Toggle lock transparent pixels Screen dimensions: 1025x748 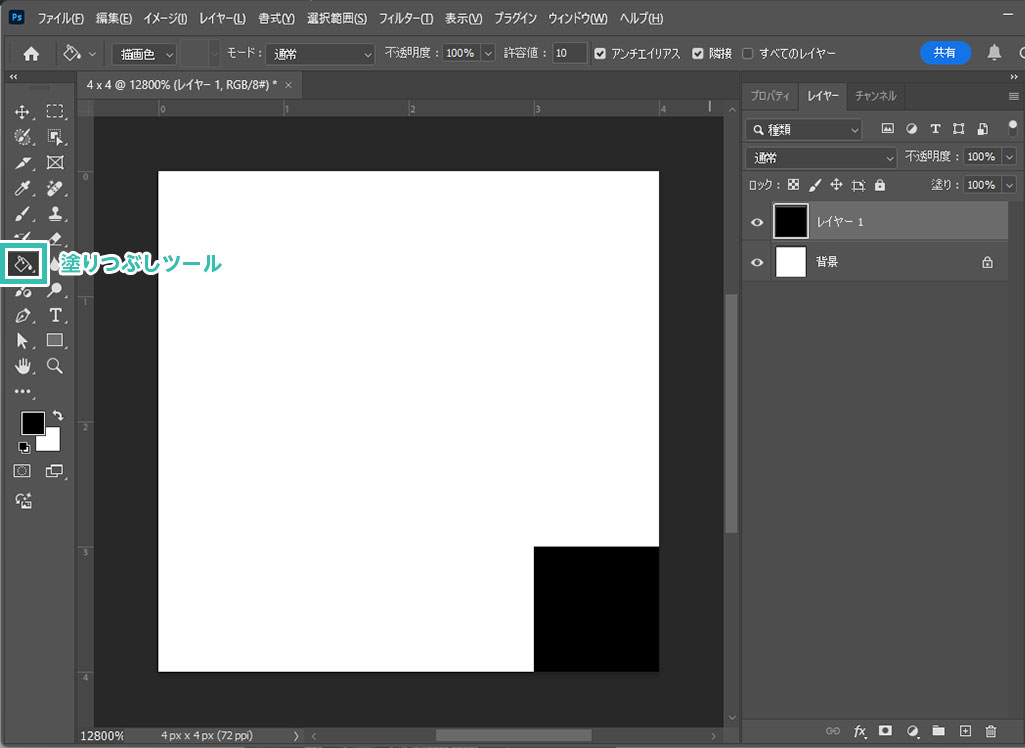[793, 185]
